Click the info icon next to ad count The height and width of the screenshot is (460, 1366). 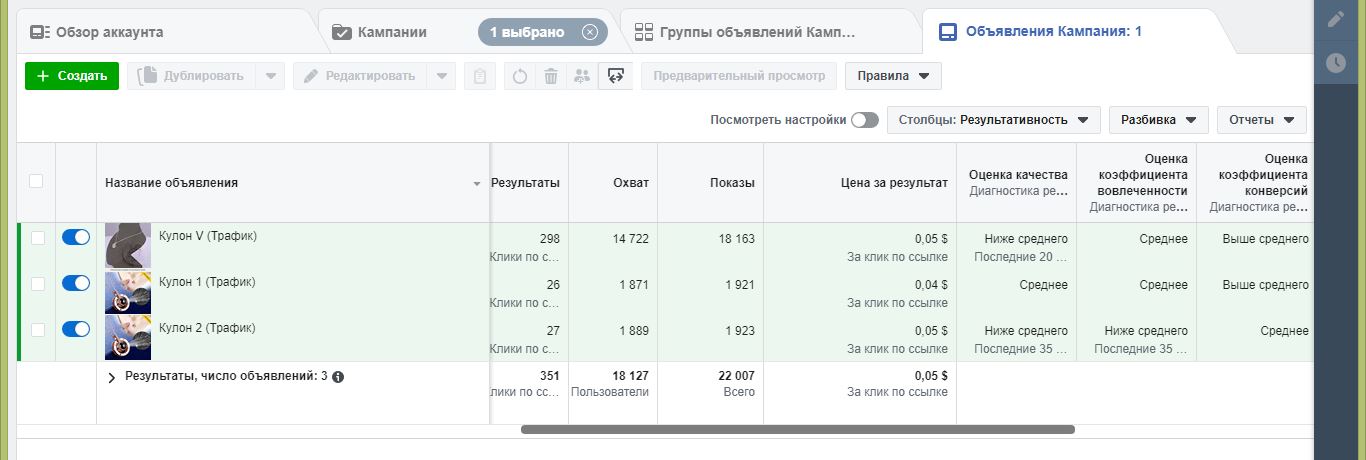coord(338,377)
